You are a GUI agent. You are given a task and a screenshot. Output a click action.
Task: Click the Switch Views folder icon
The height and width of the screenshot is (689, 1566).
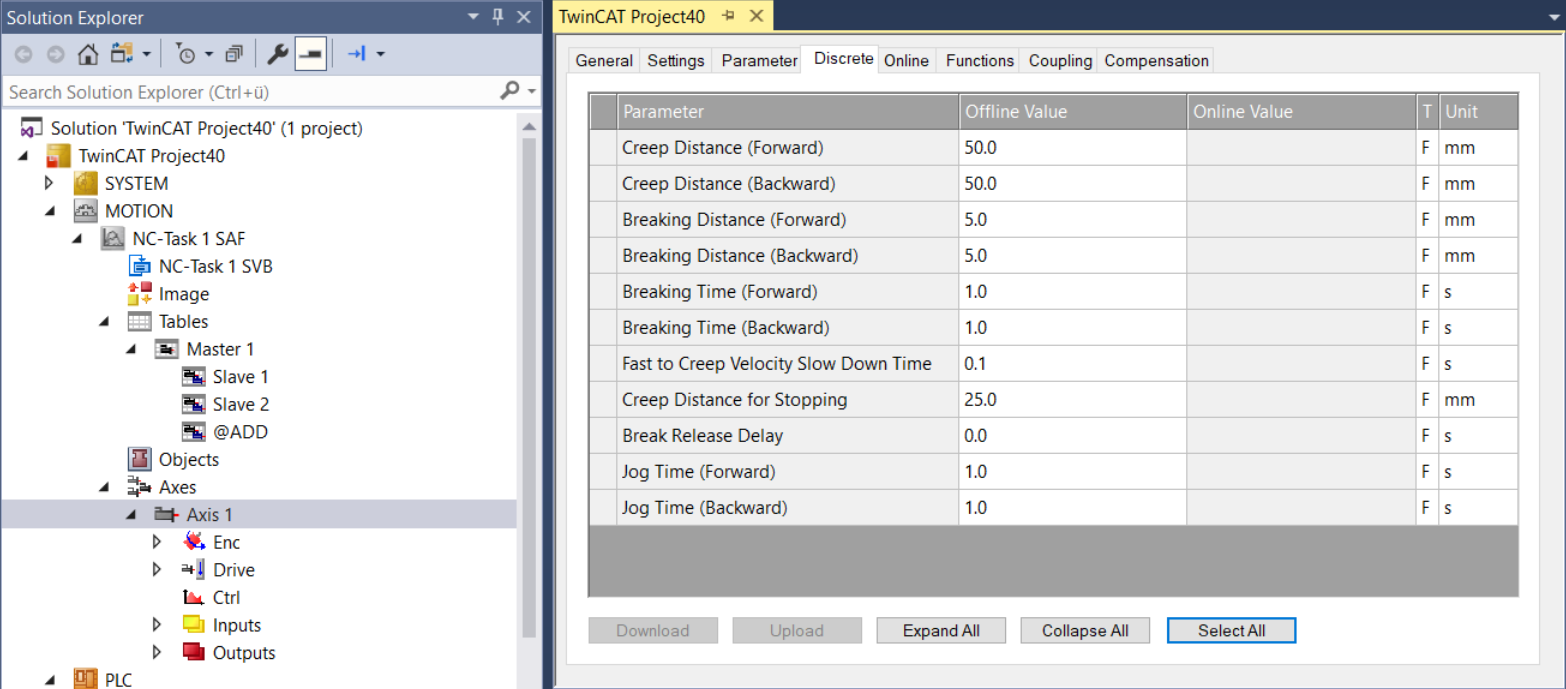(122, 53)
